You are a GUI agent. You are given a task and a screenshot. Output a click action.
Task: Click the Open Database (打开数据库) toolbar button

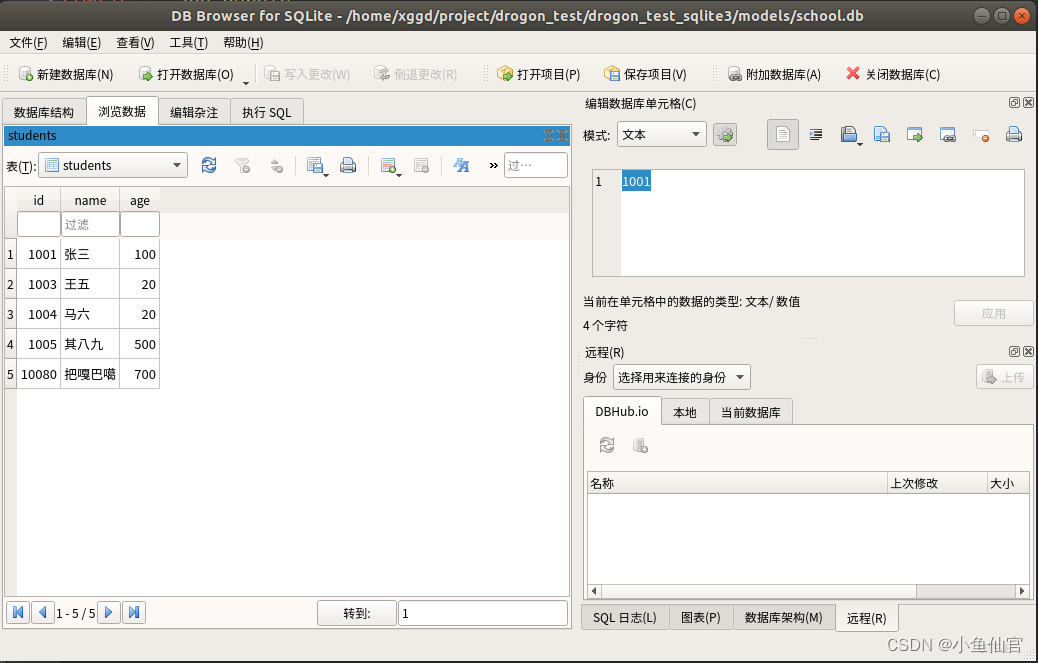pyautogui.click(x=186, y=74)
